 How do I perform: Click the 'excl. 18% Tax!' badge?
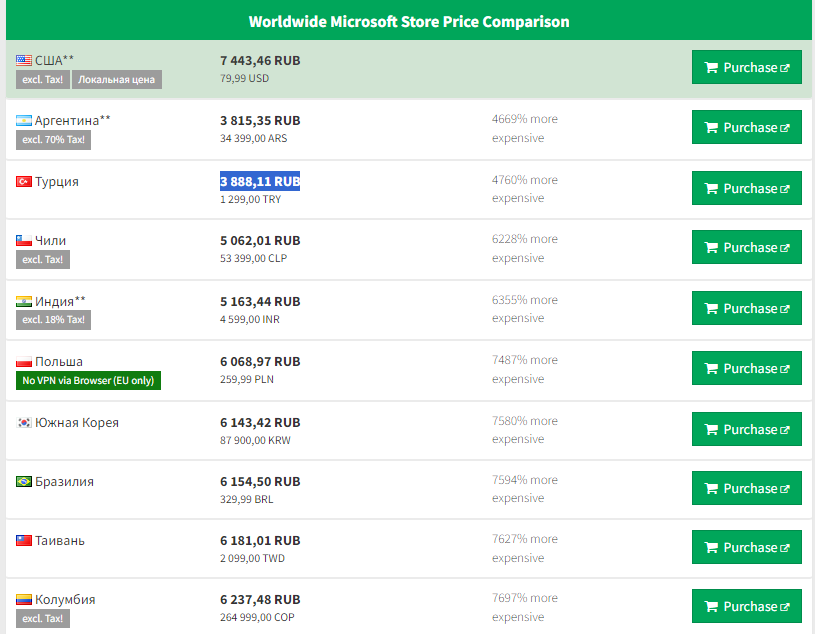(54, 320)
